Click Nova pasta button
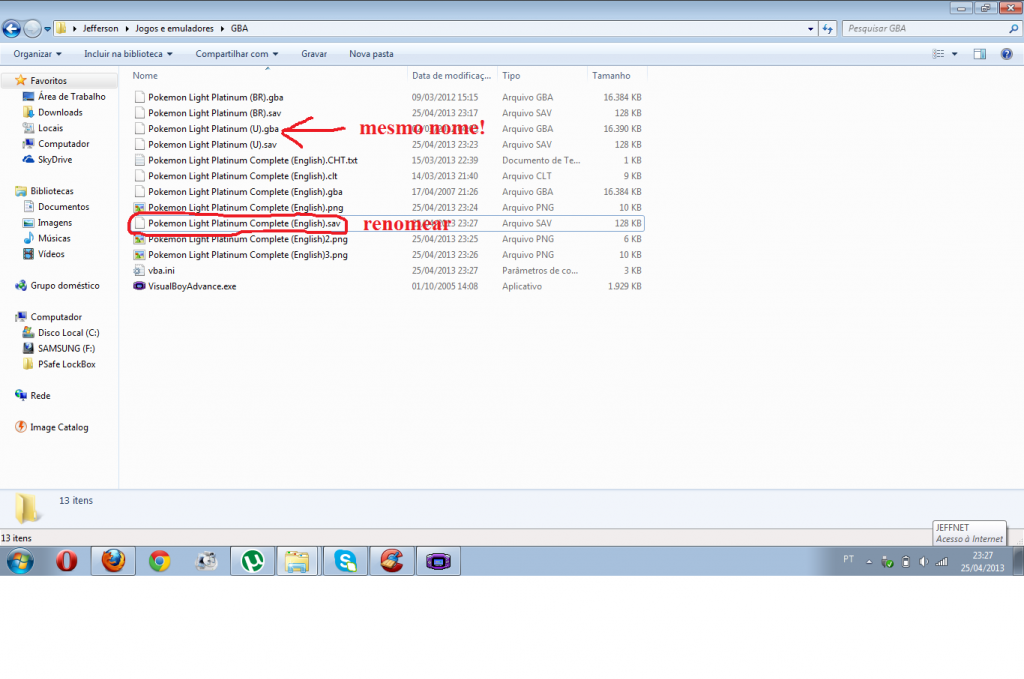The height and width of the screenshot is (679, 1024). [x=371, y=54]
